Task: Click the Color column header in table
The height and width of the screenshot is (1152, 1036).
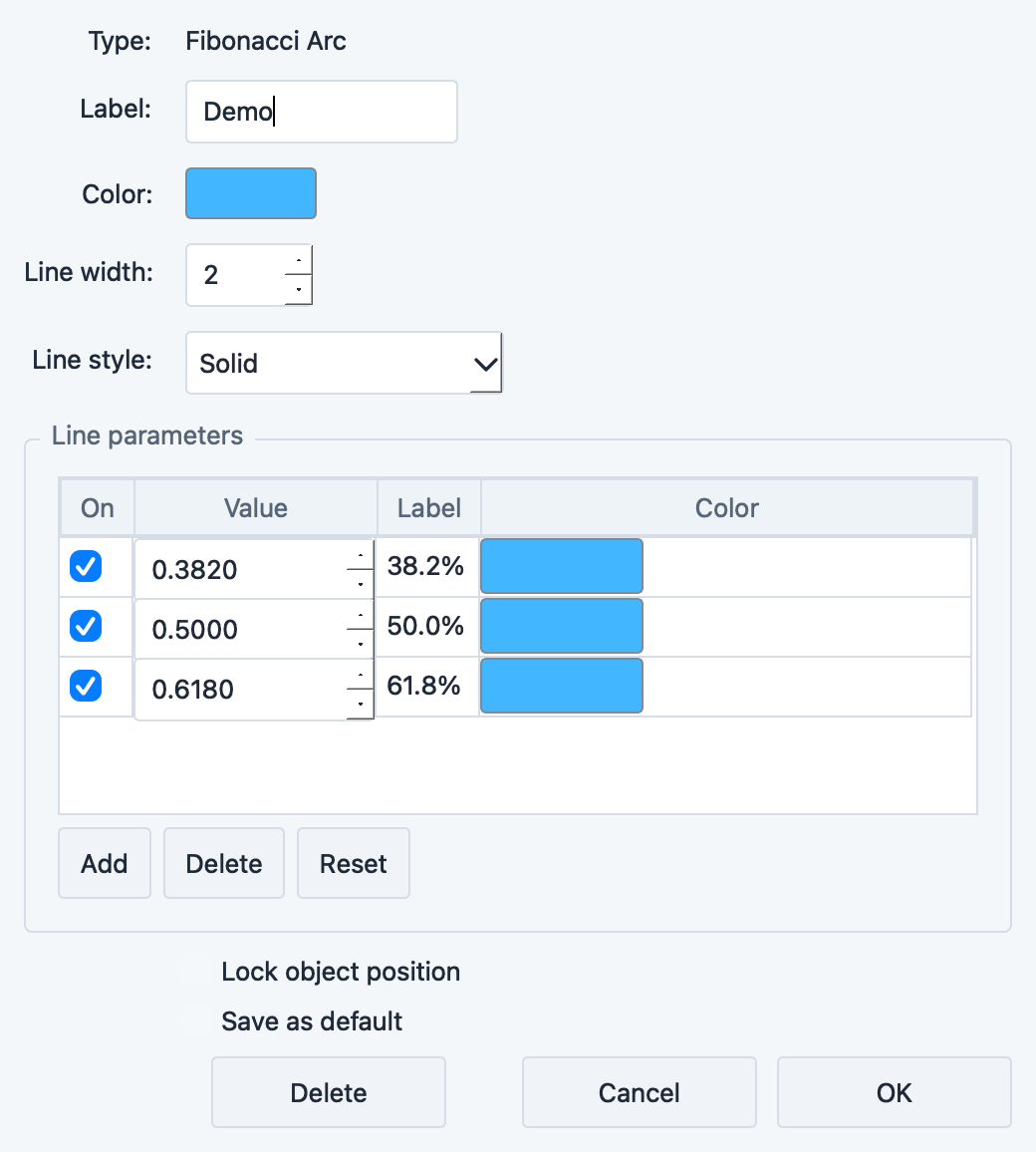Action: (727, 507)
